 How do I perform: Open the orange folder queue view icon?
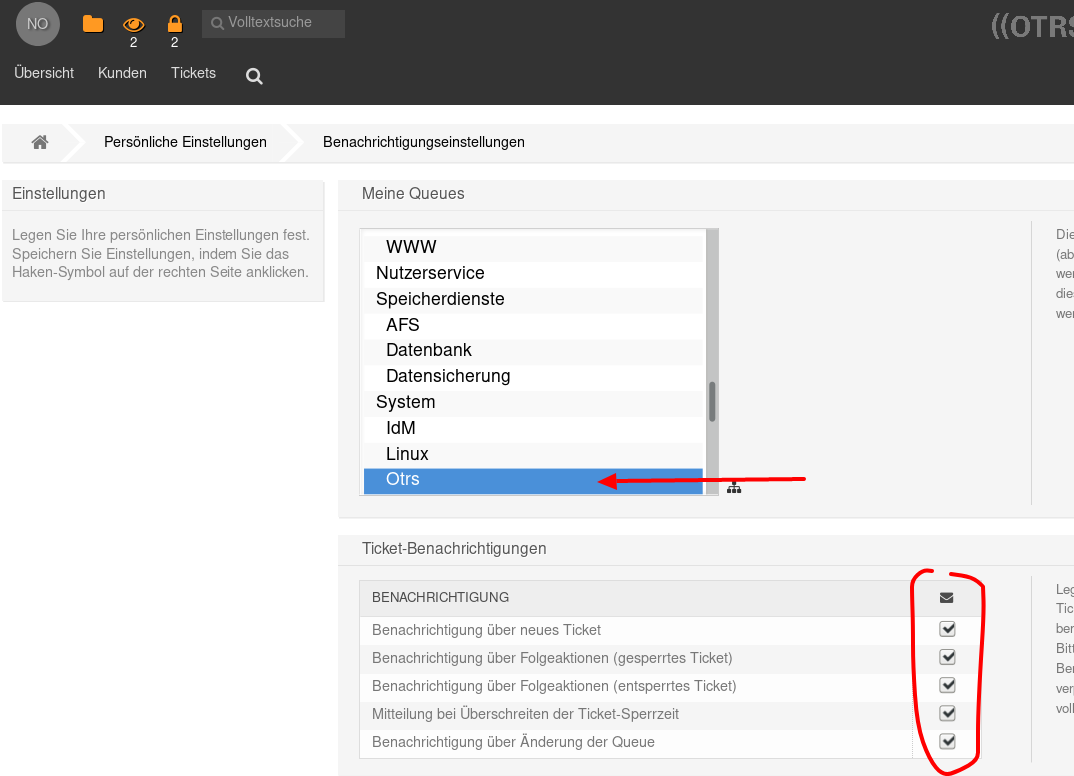(x=93, y=24)
